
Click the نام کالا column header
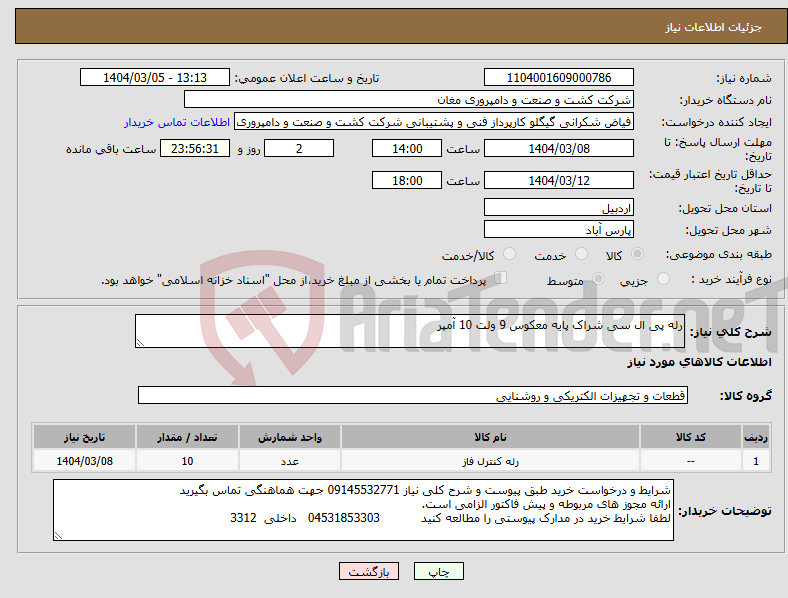[x=490, y=437]
